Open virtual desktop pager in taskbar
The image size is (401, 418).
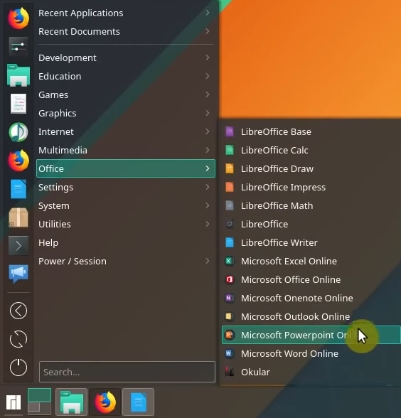pyautogui.click(x=39, y=401)
